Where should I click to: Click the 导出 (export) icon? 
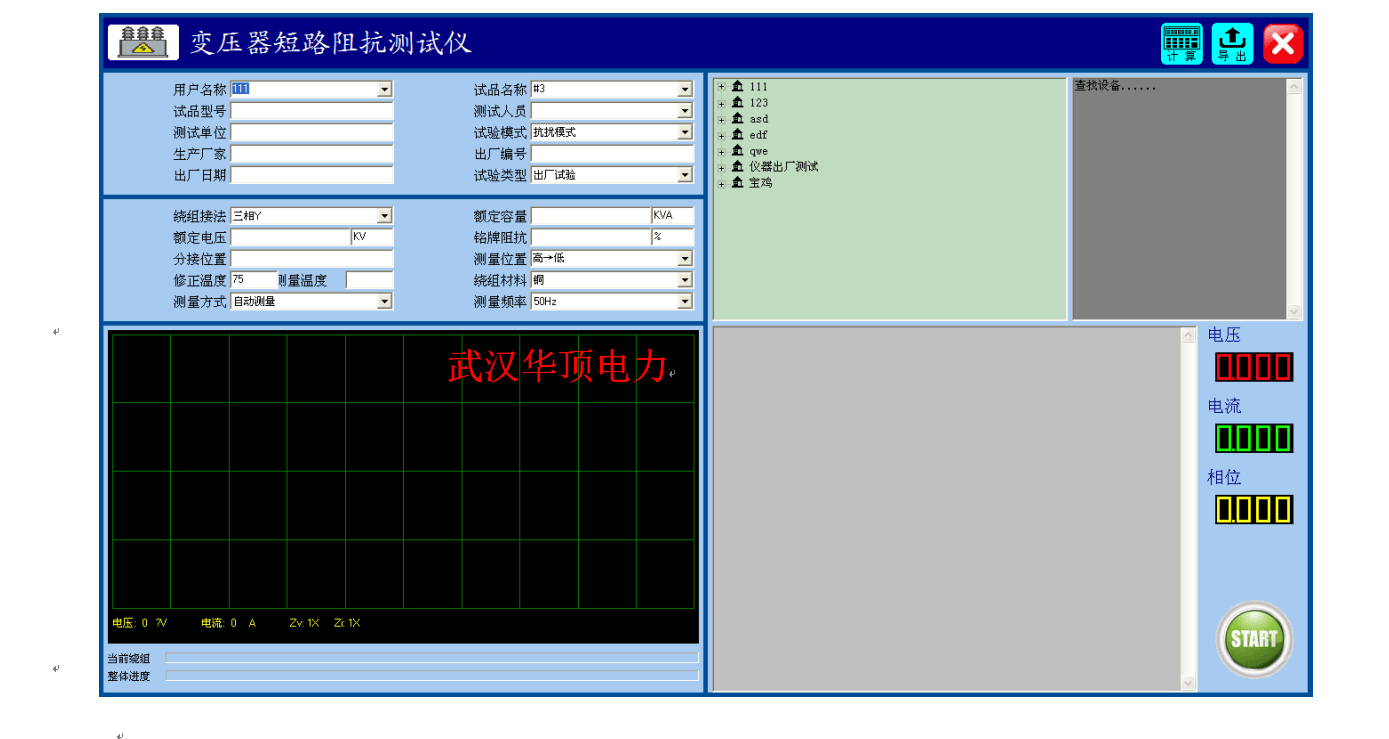coord(1233,44)
